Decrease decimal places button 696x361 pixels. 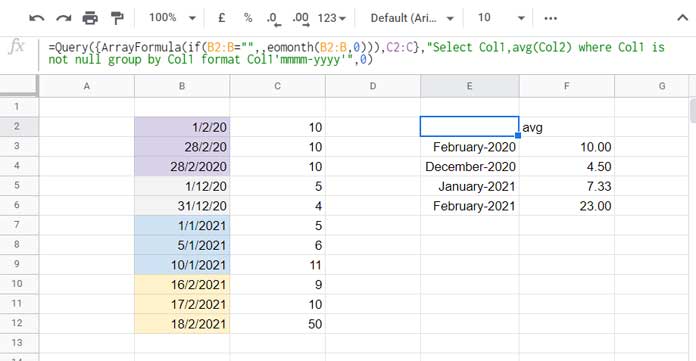coord(273,19)
